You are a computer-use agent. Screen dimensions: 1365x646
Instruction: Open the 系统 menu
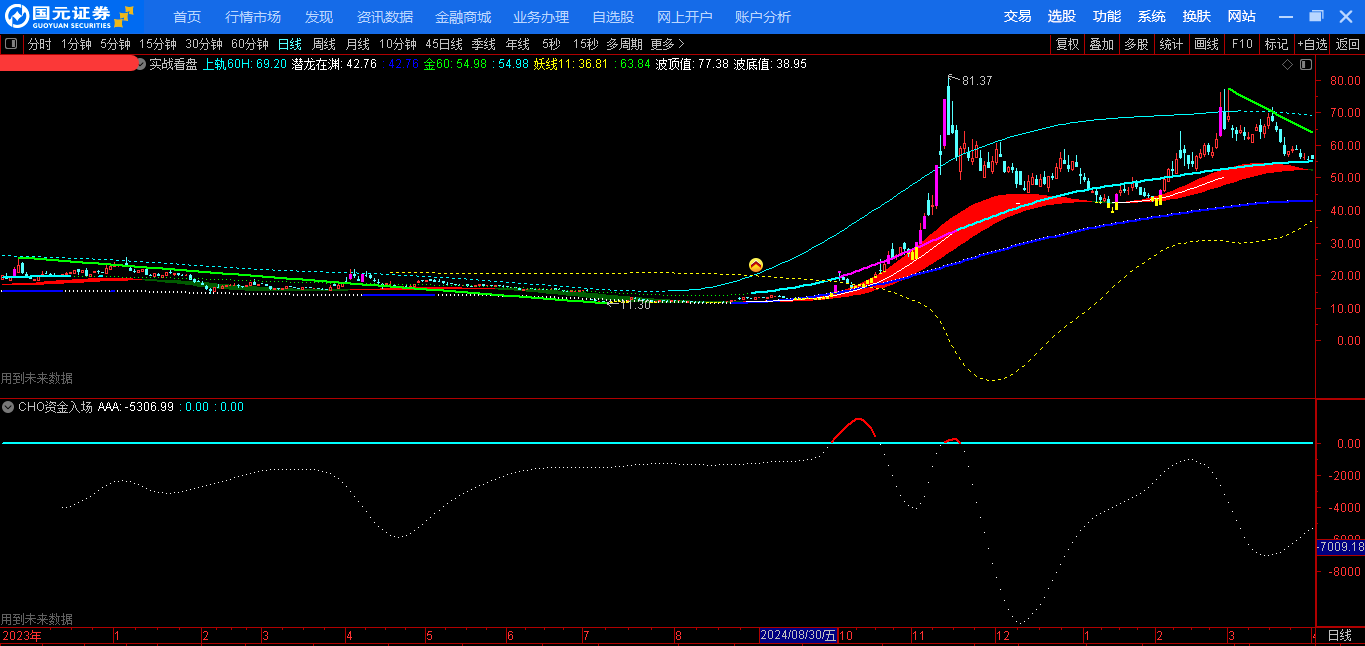(1152, 16)
